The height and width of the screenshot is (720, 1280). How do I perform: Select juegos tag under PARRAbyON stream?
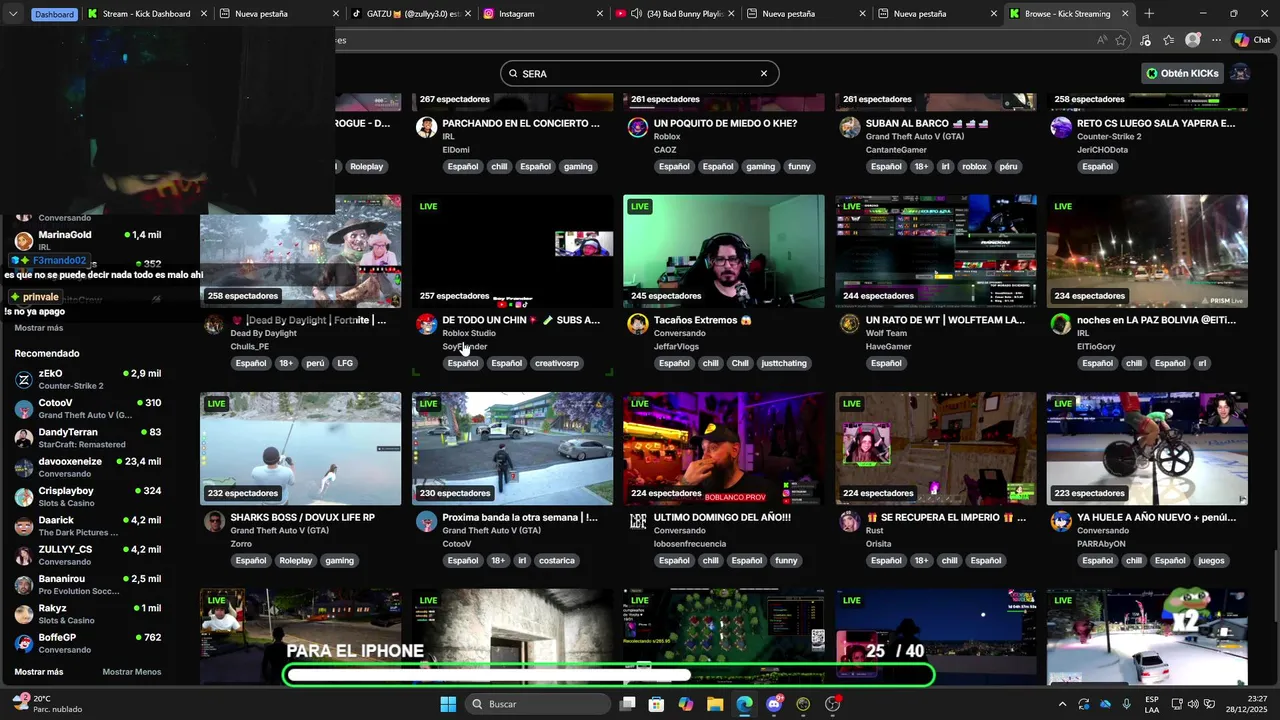1211,561
